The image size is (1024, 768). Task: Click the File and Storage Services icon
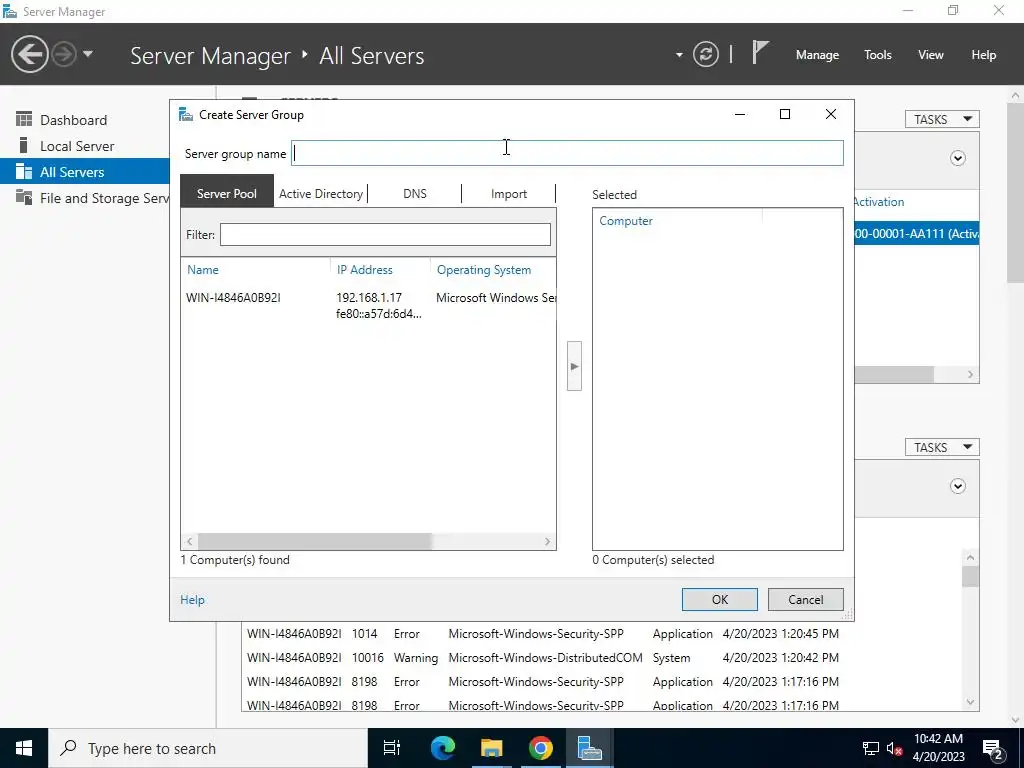click(24, 197)
